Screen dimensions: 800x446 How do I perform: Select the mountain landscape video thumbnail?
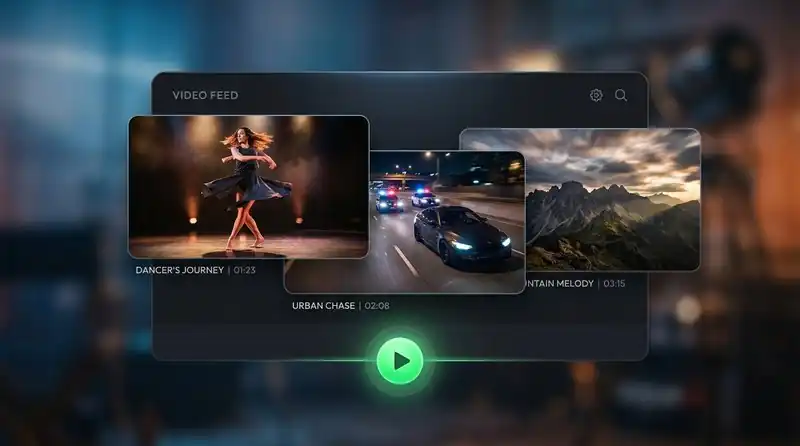(x=580, y=200)
